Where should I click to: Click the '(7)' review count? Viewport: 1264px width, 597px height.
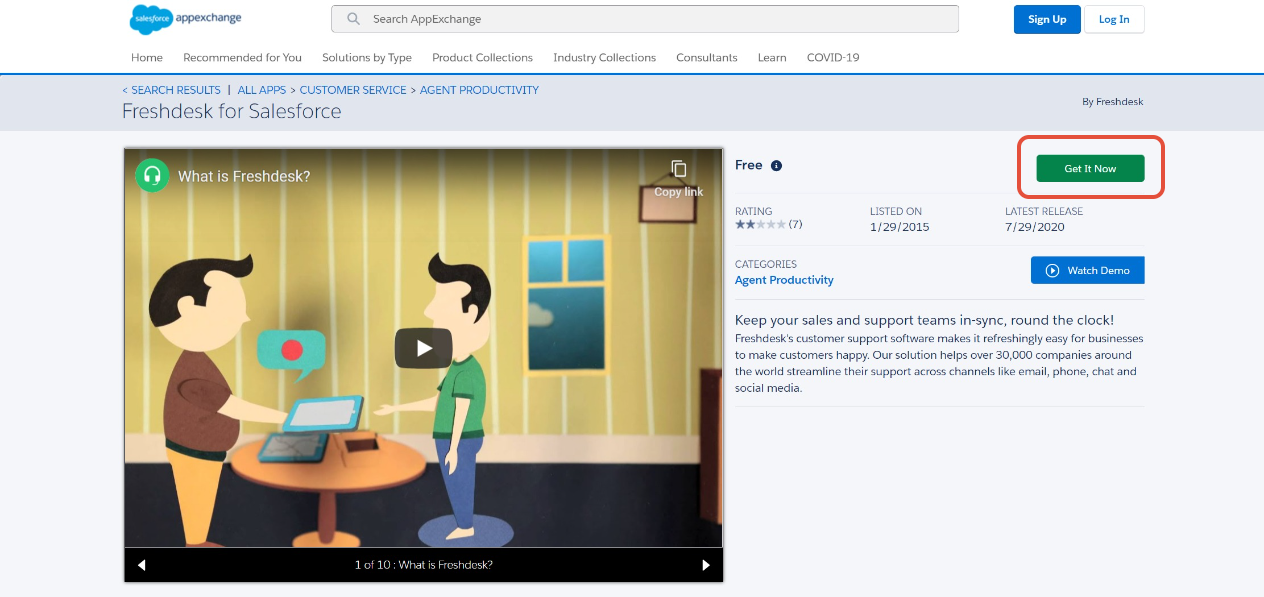pos(795,225)
